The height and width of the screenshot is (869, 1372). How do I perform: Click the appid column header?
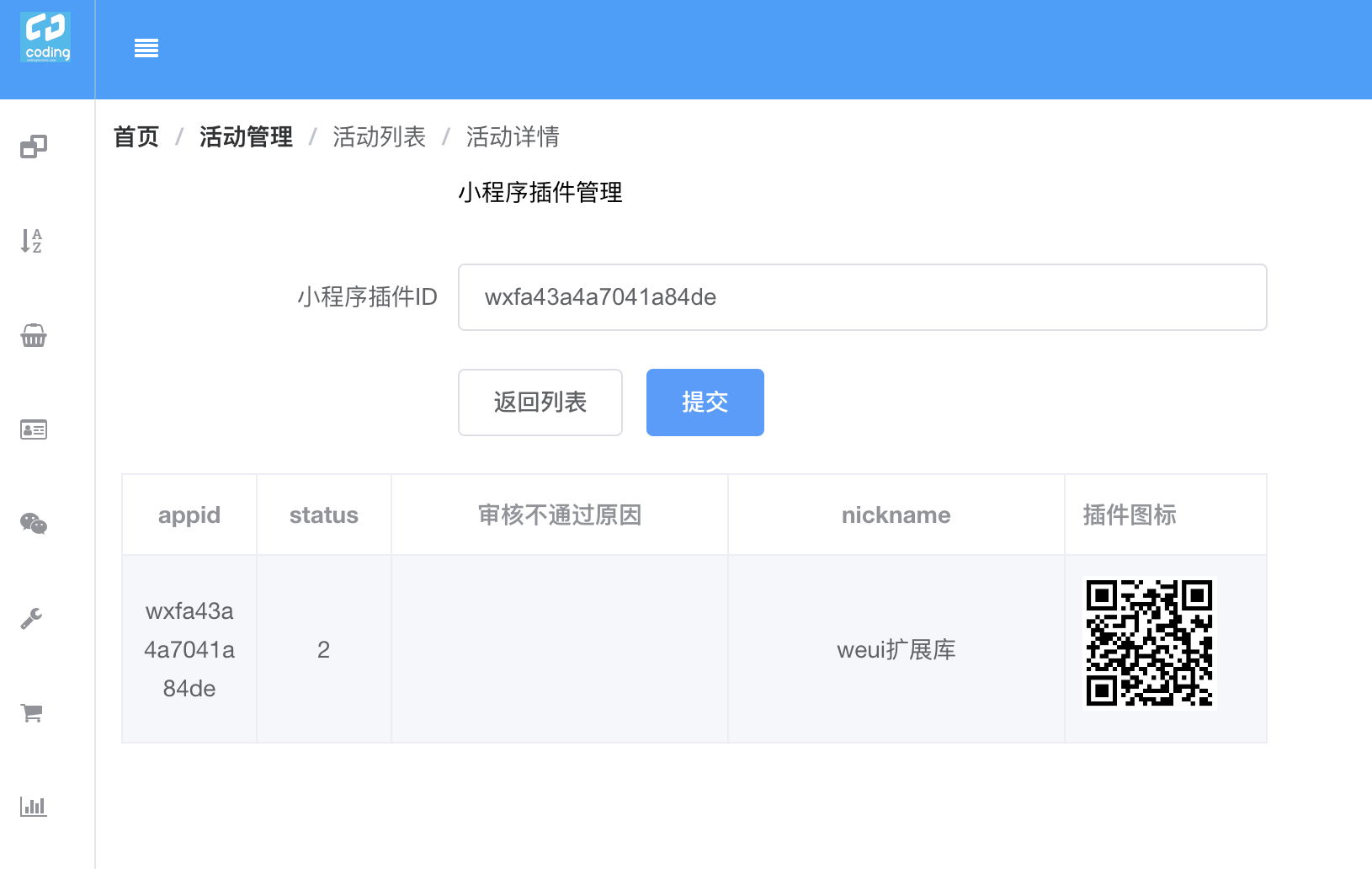189,514
